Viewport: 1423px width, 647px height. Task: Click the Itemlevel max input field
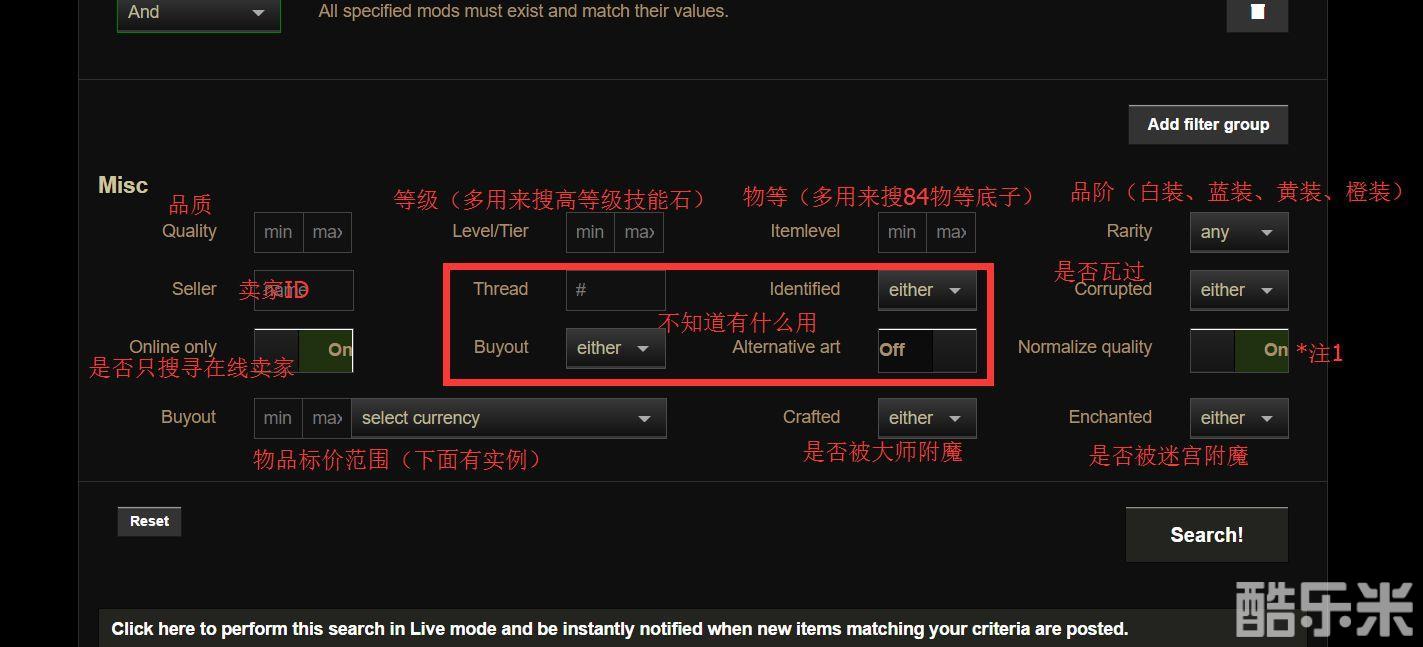[951, 232]
